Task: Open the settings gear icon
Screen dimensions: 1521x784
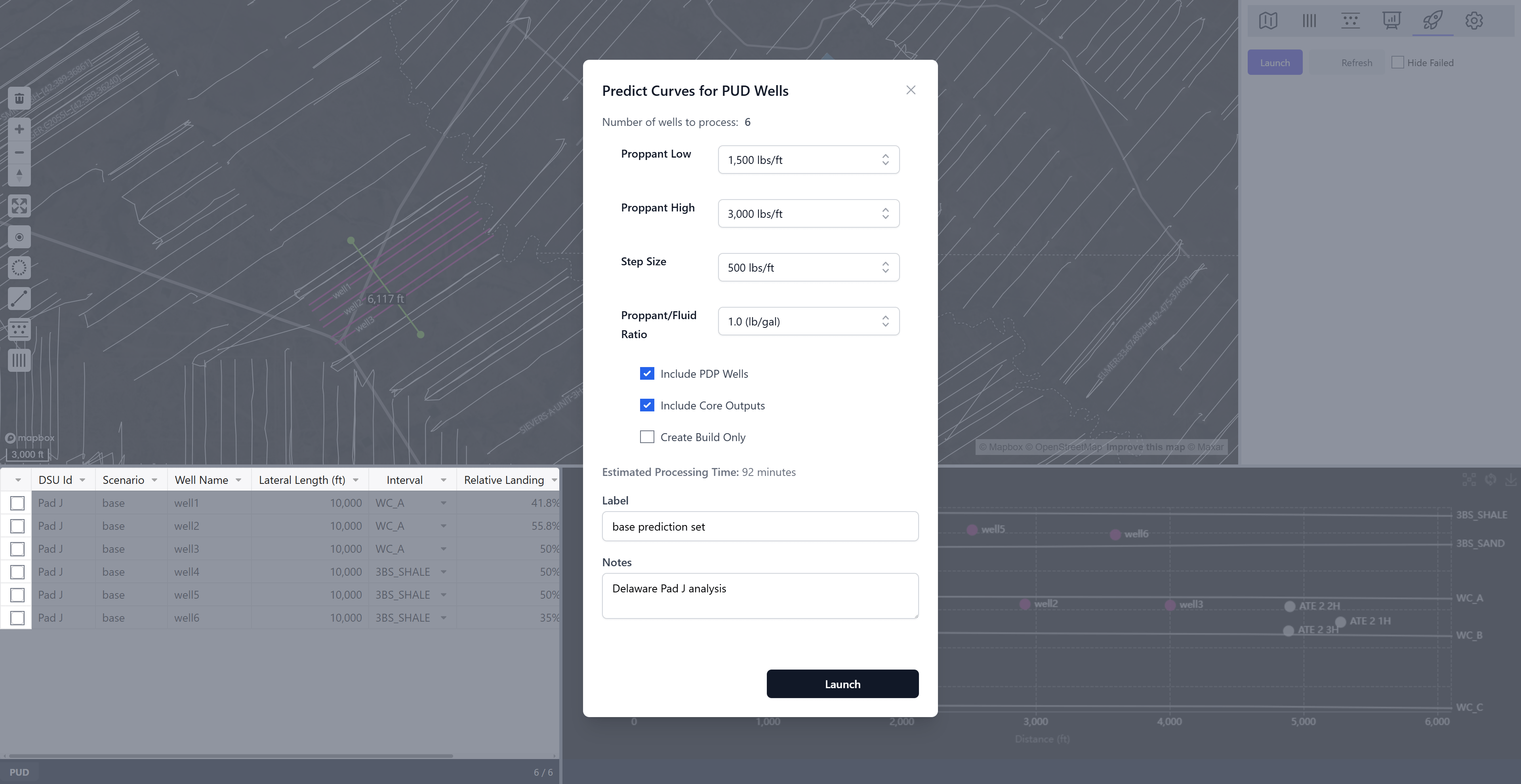Action: point(1474,21)
